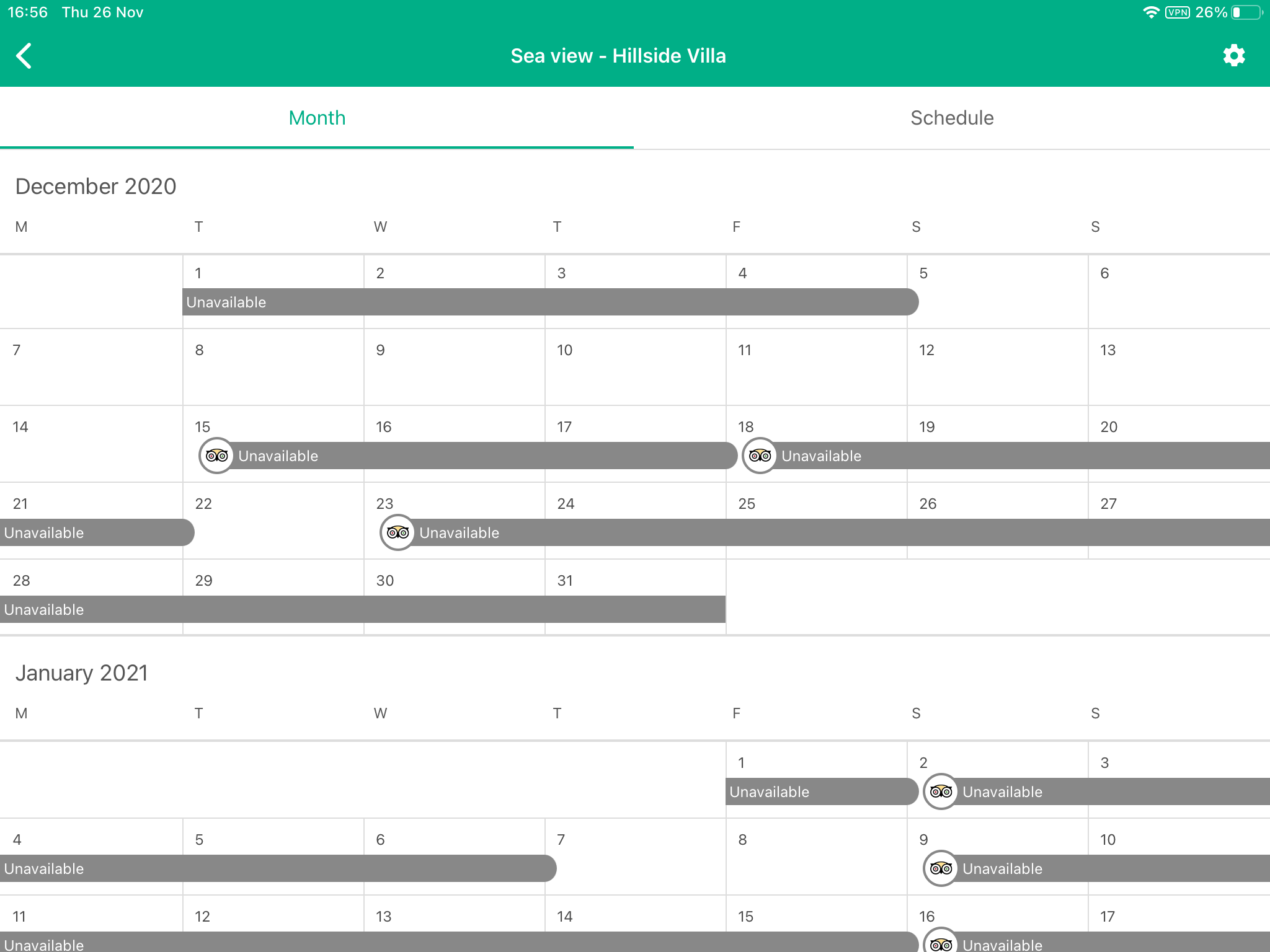
Task: Open the Unavailable block starting December 28
Action: point(363,609)
